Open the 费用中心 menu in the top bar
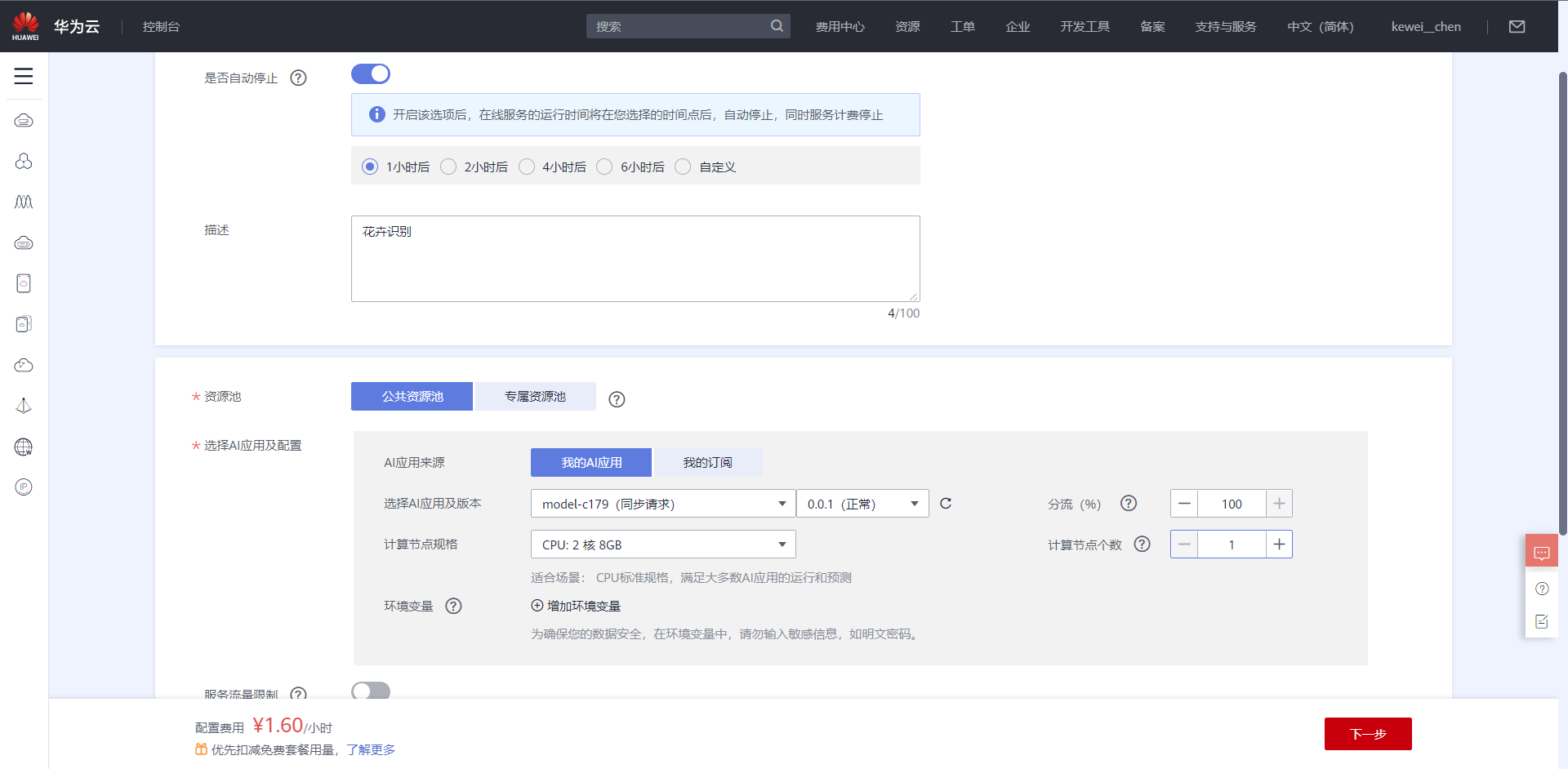Viewport: 1568px width, 769px height. coord(840,26)
